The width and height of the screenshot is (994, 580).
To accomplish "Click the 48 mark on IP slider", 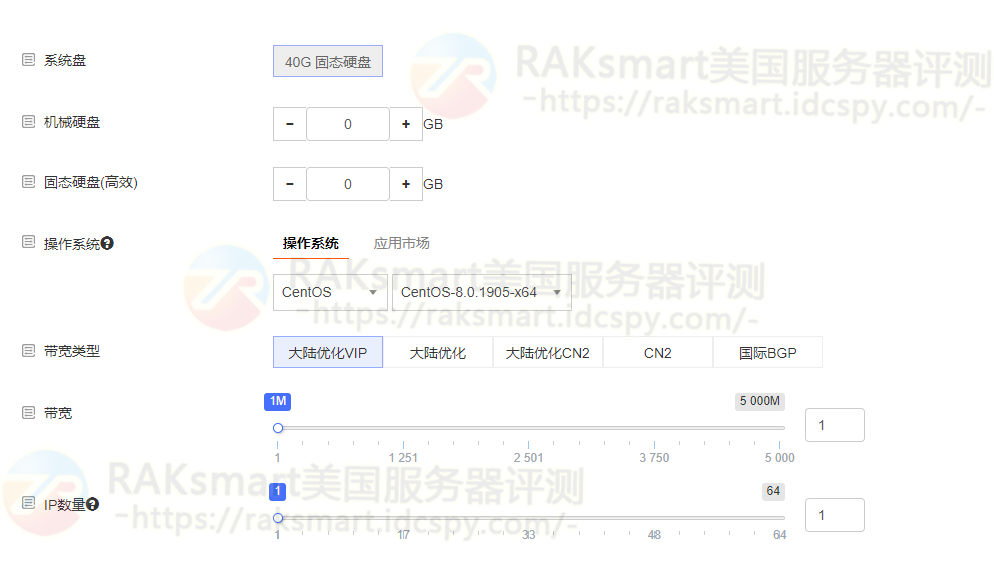I will pos(654,535).
